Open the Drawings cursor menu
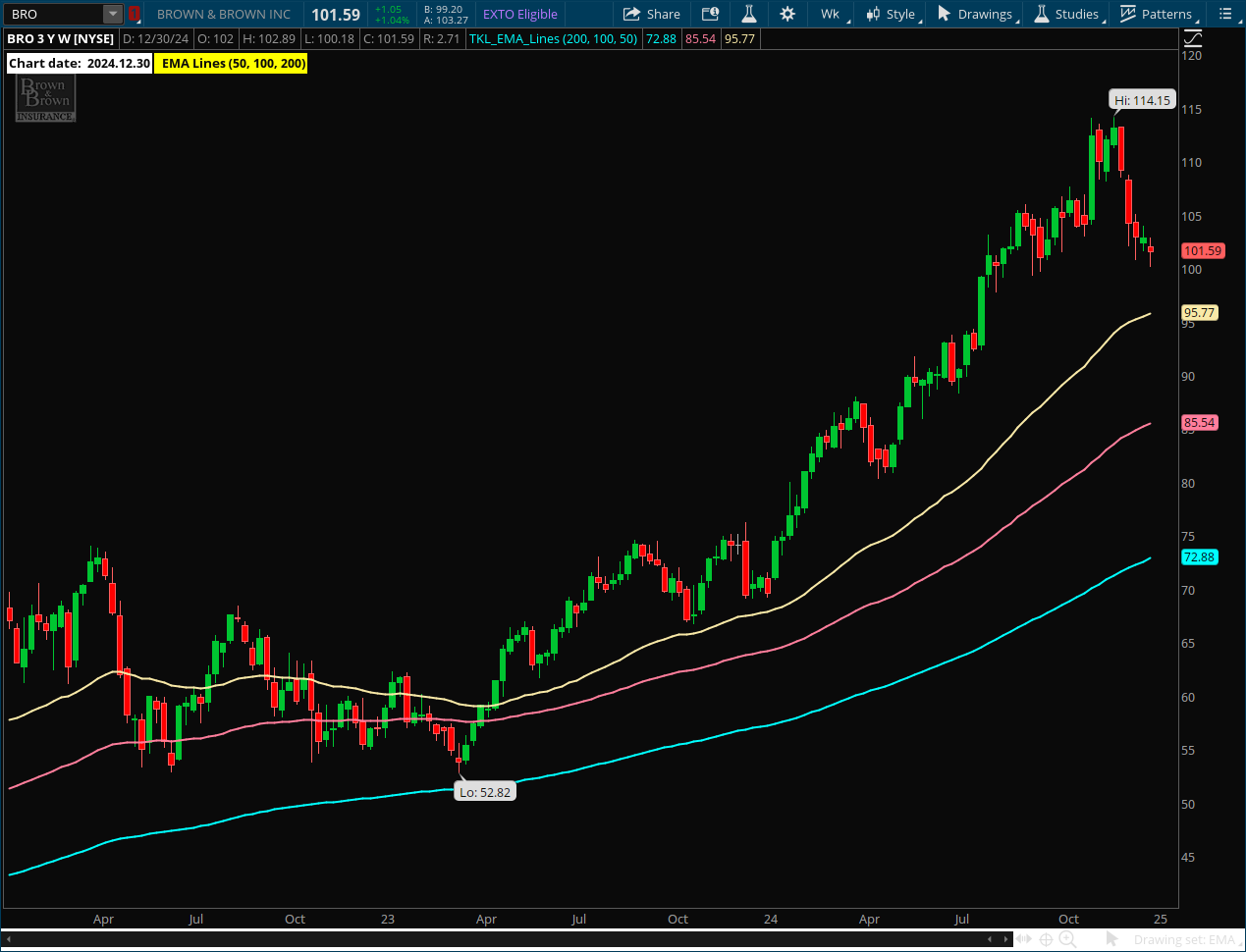1246x952 pixels. [977, 14]
